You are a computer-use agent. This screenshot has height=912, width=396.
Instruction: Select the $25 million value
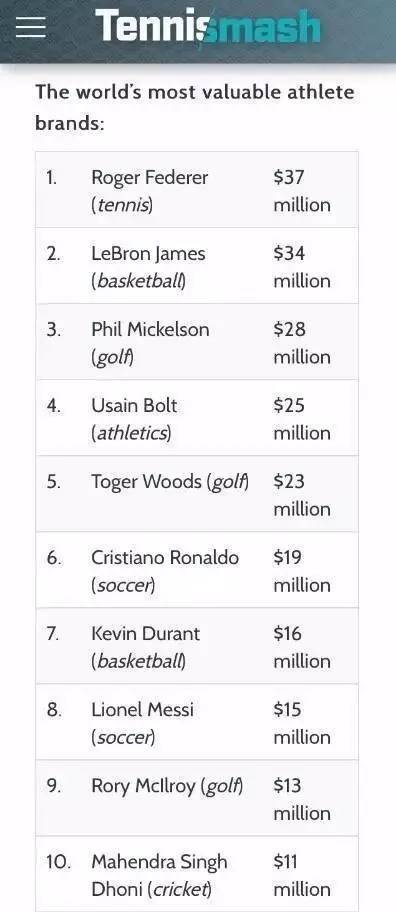[302, 419]
